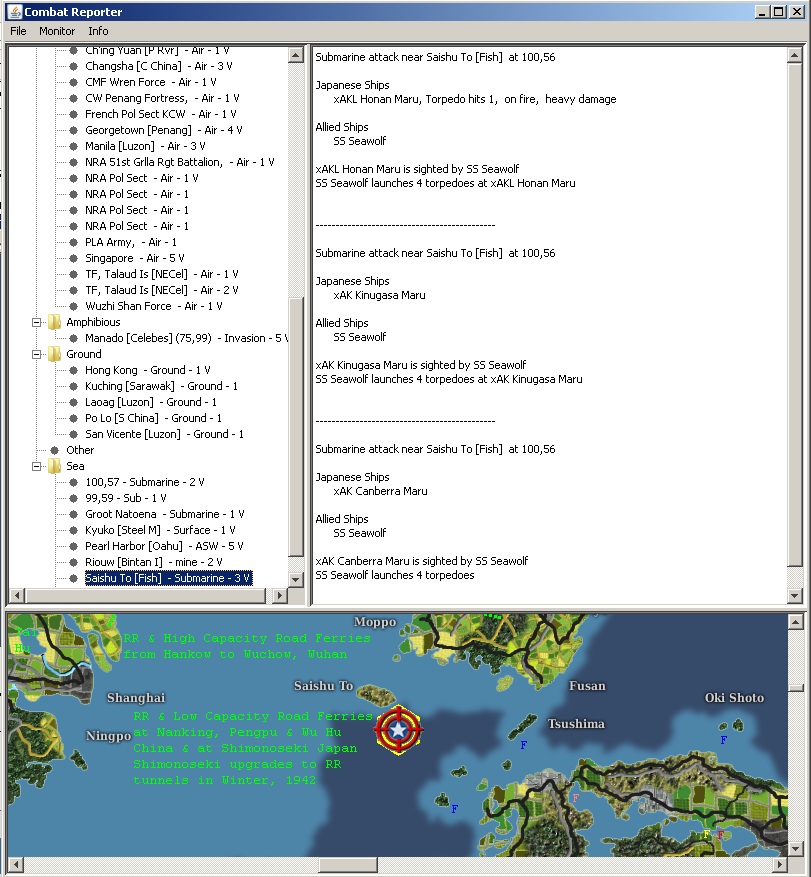The height and width of the screenshot is (877, 811).
Task: Click the Amphibious folder icon
Action: coord(54,322)
